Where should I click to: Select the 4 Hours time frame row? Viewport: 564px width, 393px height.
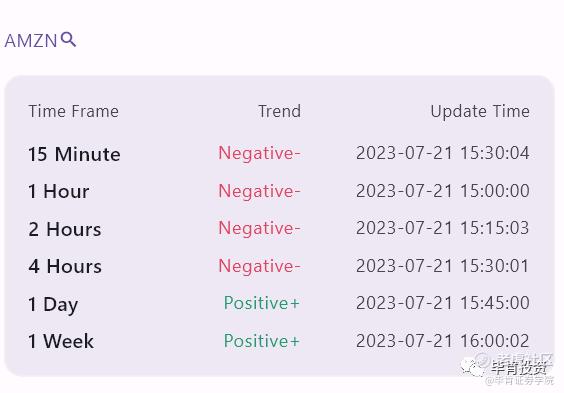tap(279, 266)
